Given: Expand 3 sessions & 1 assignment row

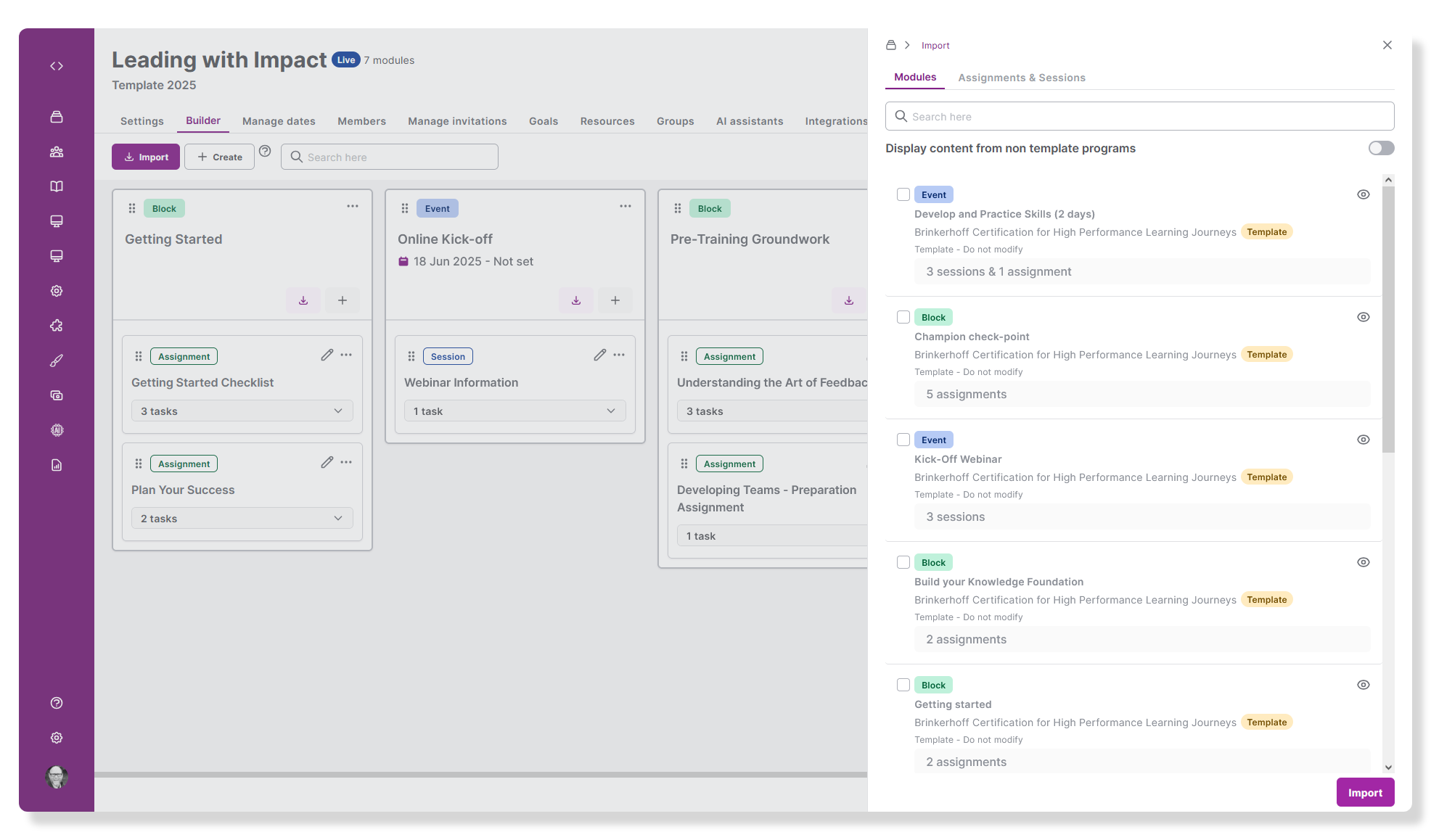Looking at the screenshot, I should tap(1142, 271).
